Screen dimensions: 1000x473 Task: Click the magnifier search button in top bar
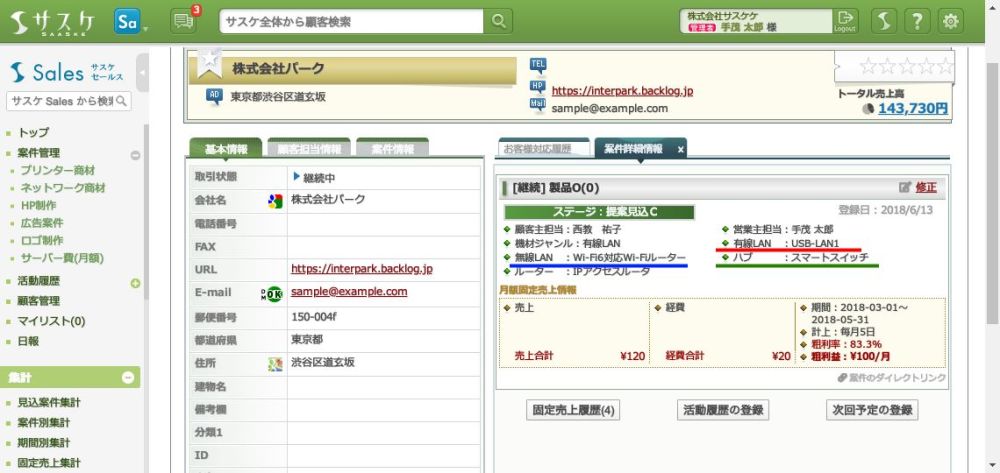(x=497, y=21)
